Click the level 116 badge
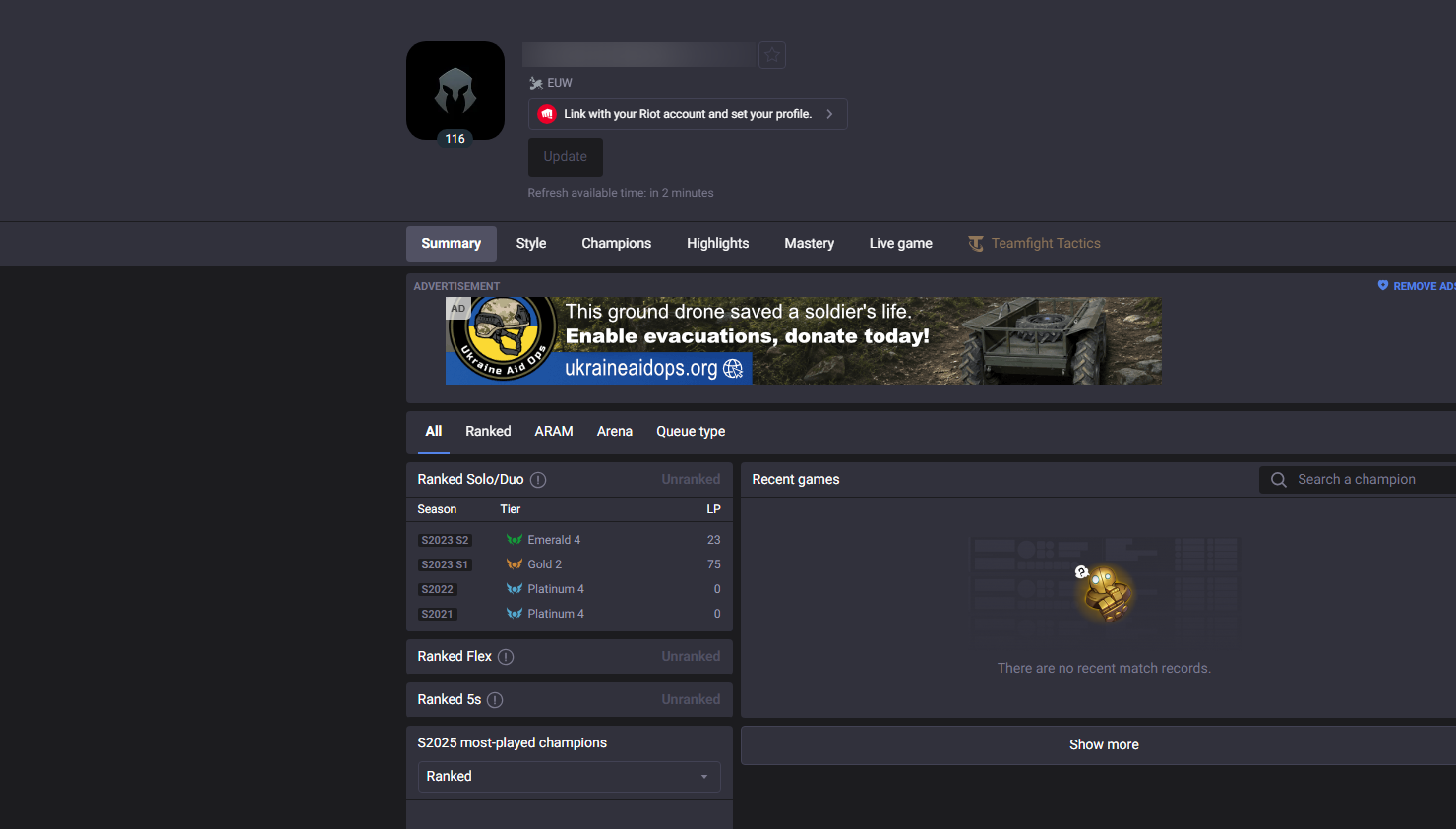 (x=455, y=139)
